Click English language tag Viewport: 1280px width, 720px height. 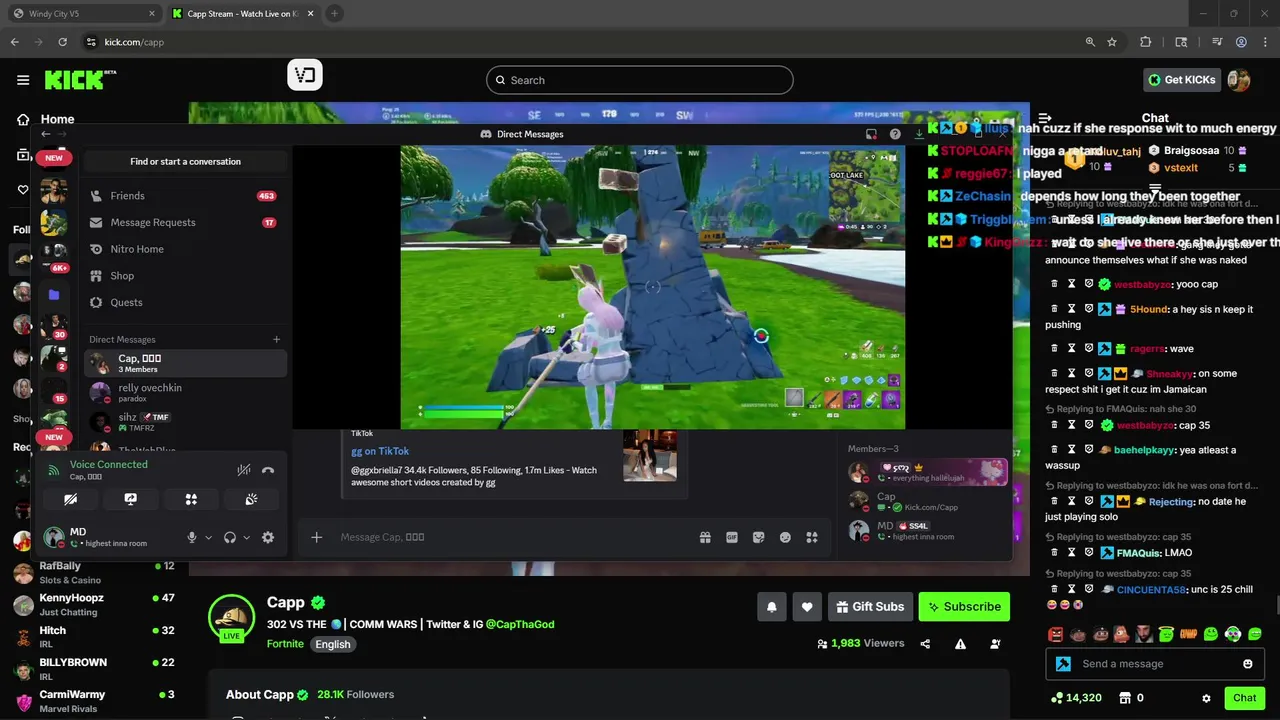point(333,644)
